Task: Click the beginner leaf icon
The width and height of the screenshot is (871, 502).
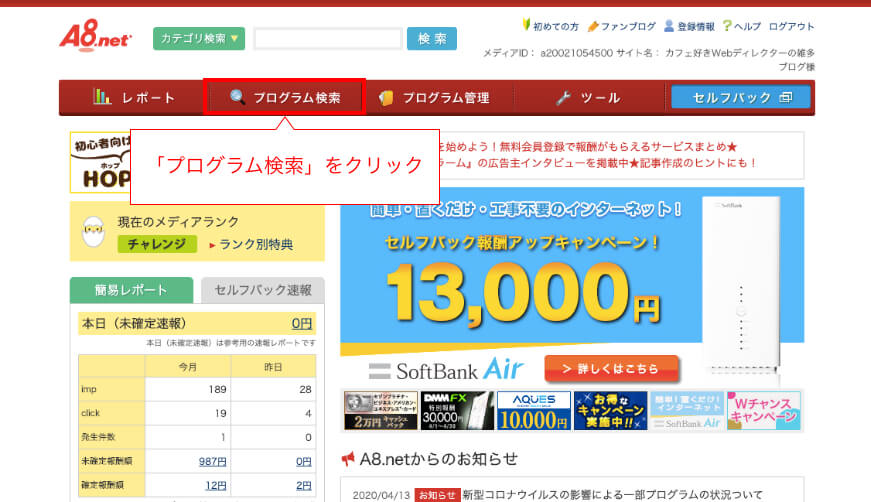Action: point(525,24)
